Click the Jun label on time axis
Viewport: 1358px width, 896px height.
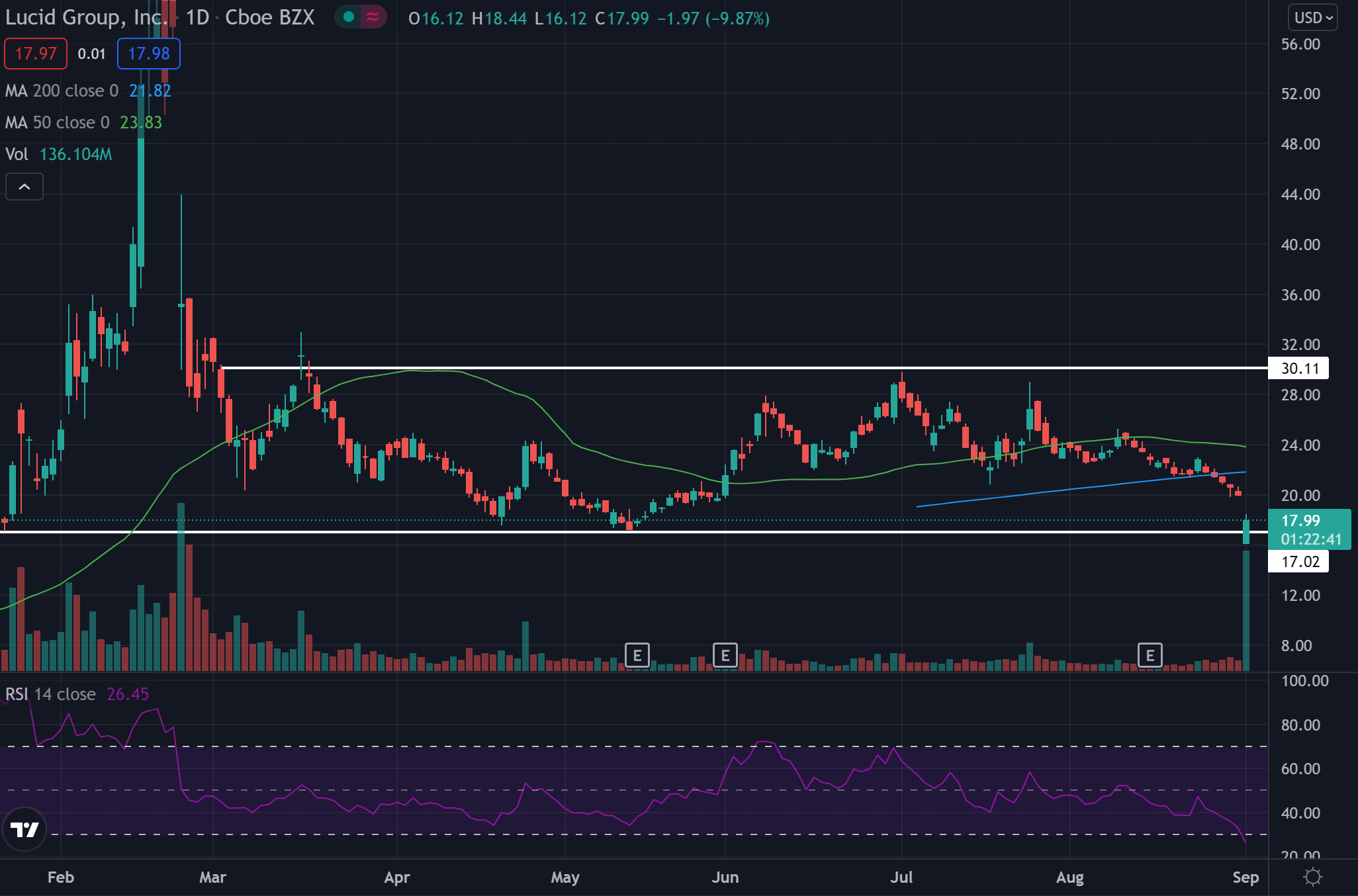pyautogui.click(x=725, y=877)
